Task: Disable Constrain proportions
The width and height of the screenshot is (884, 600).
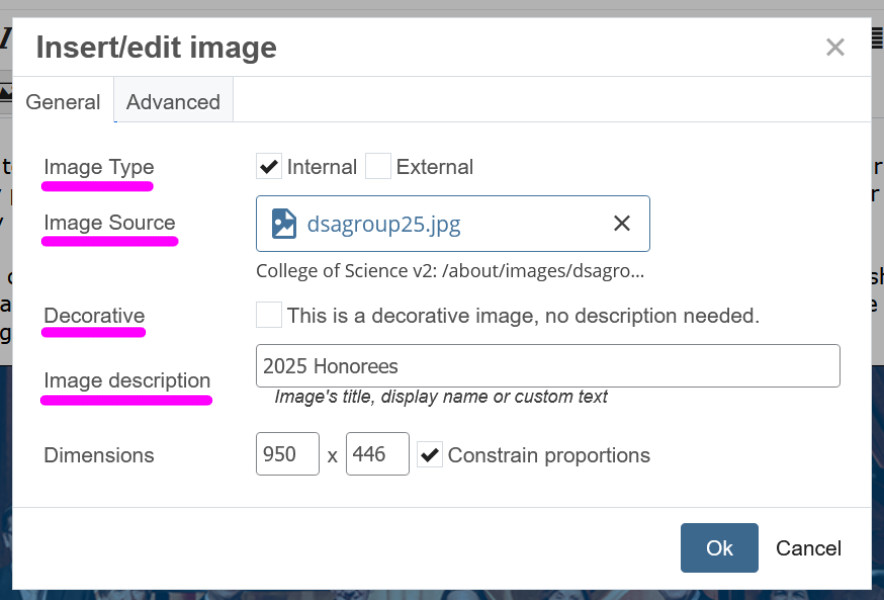Action: [x=429, y=454]
